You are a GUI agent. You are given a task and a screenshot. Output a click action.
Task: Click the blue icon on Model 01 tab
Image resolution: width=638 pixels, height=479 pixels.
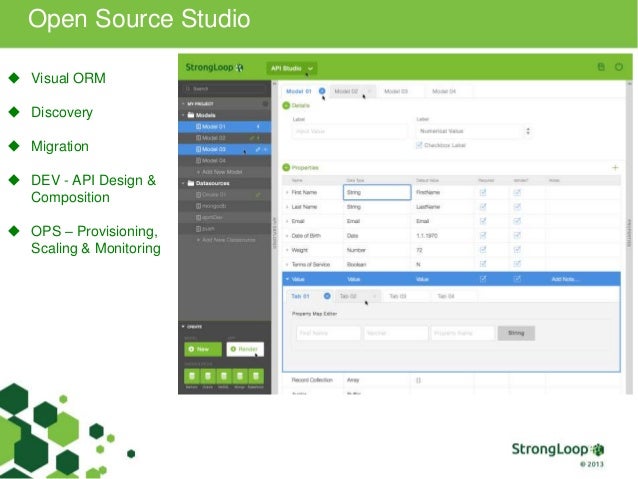click(322, 91)
